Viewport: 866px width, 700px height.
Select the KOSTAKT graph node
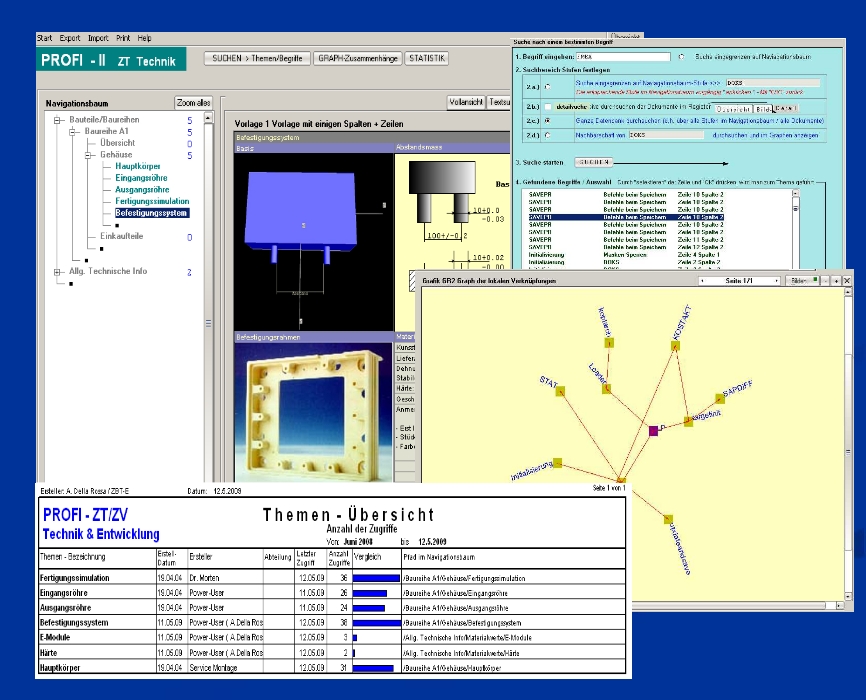click(676, 347)
